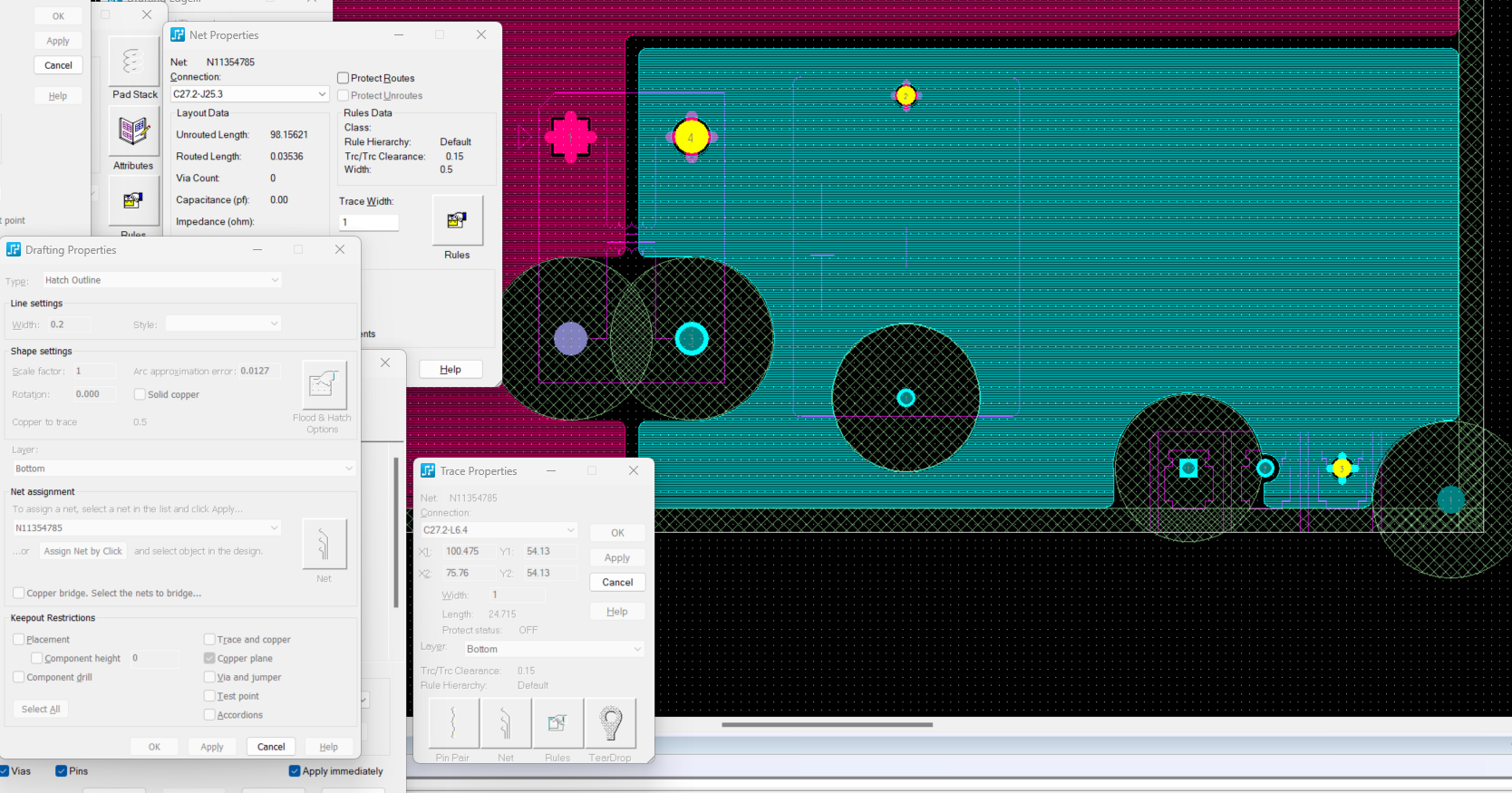
Task: Click Net icon in Drafting Properties
Action: click(x=324, y=544)
